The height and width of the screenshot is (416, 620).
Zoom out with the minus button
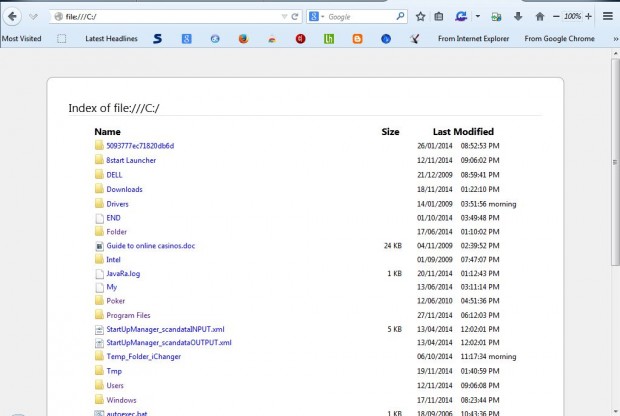[558, 17]
